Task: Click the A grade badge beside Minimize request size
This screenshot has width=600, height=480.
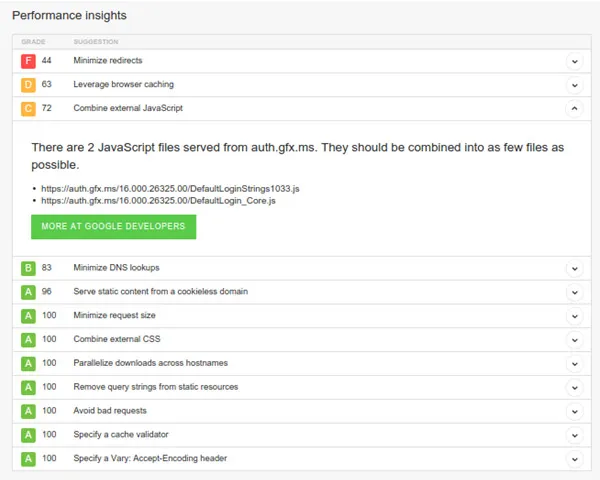Action: click(x=28, y=315)
